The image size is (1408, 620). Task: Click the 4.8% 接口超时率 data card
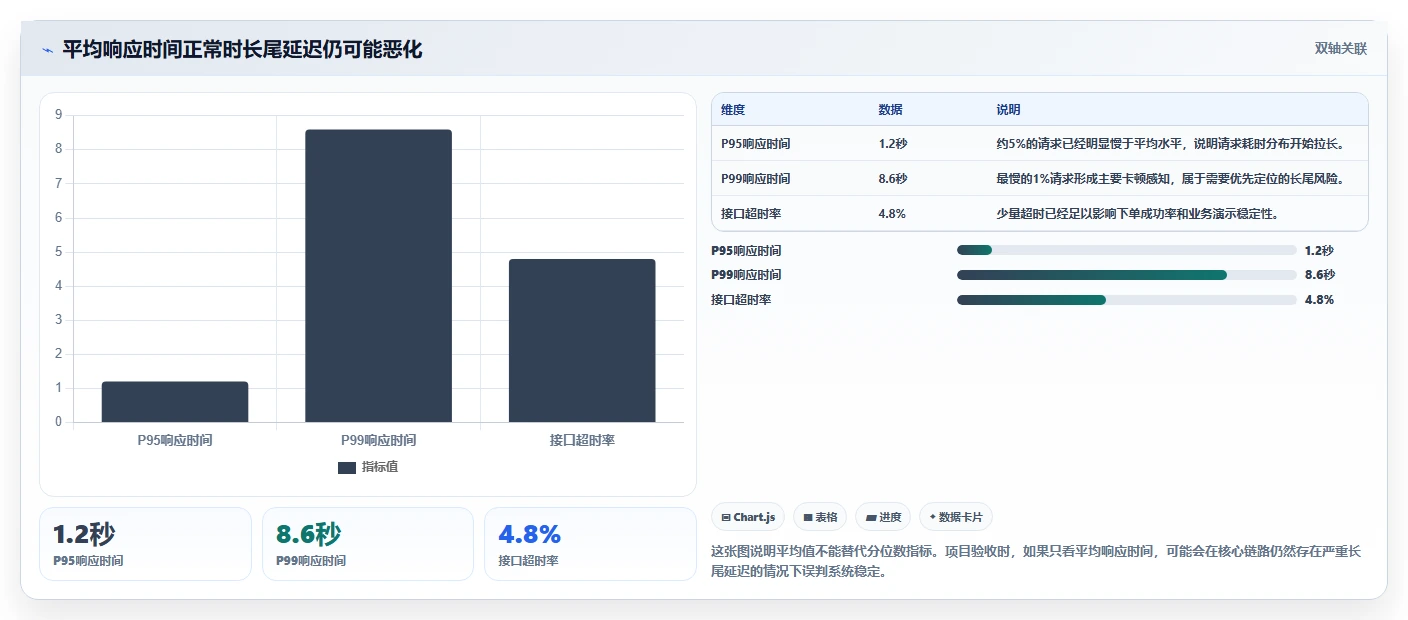point(590,544)
